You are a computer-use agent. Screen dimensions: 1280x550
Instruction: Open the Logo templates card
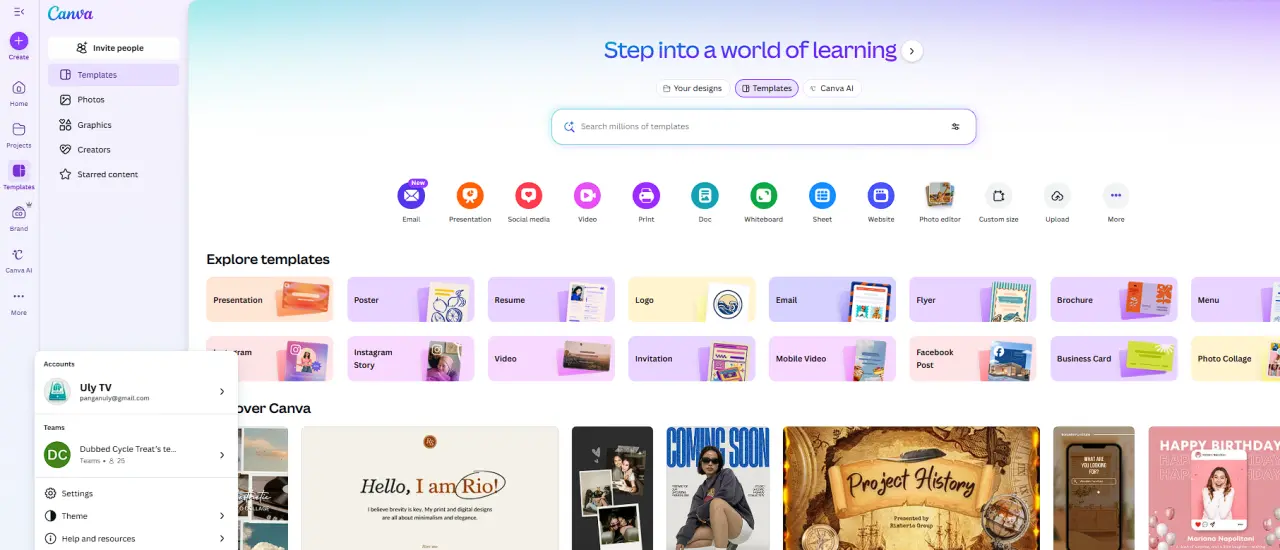pyautogui.click(x=692, y=300)
